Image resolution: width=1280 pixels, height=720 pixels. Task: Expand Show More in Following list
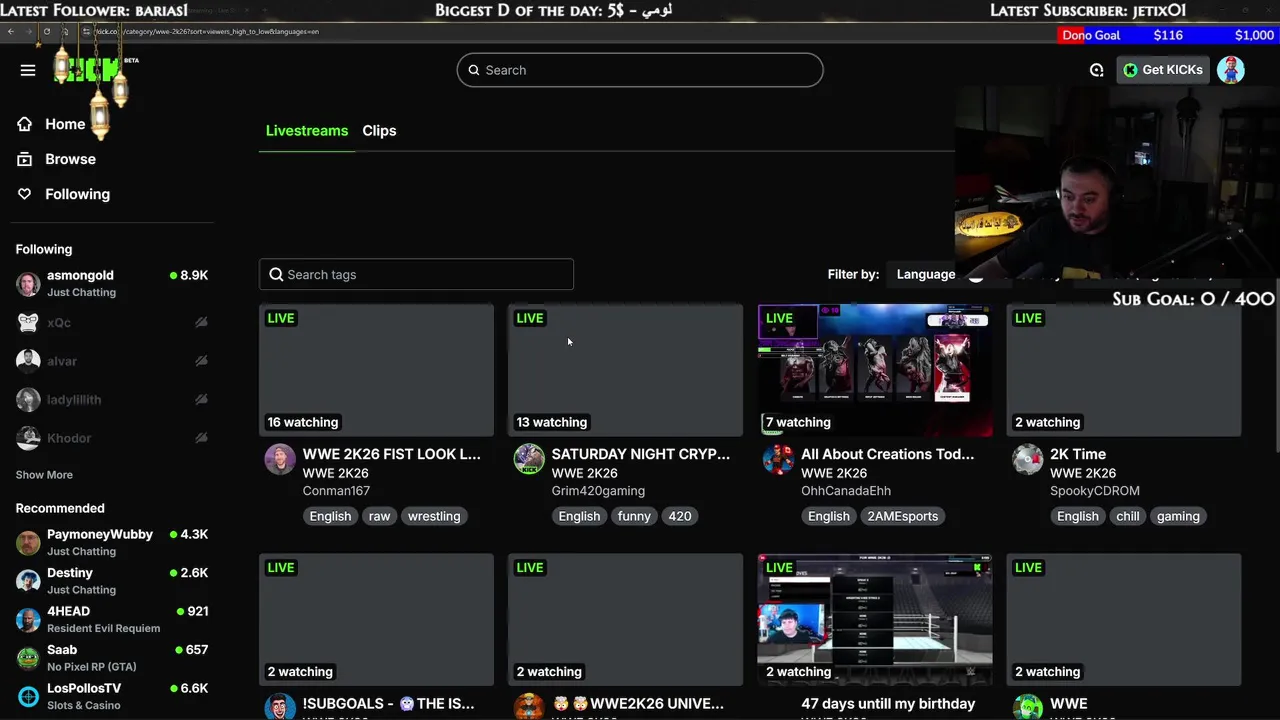click(x=44, y=475)
